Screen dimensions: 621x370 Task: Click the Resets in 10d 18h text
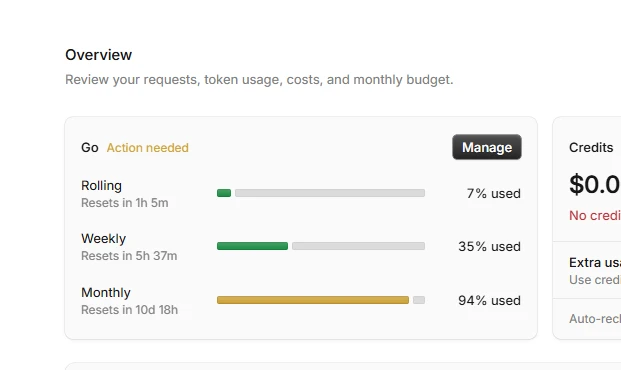[x=130, y=310]
